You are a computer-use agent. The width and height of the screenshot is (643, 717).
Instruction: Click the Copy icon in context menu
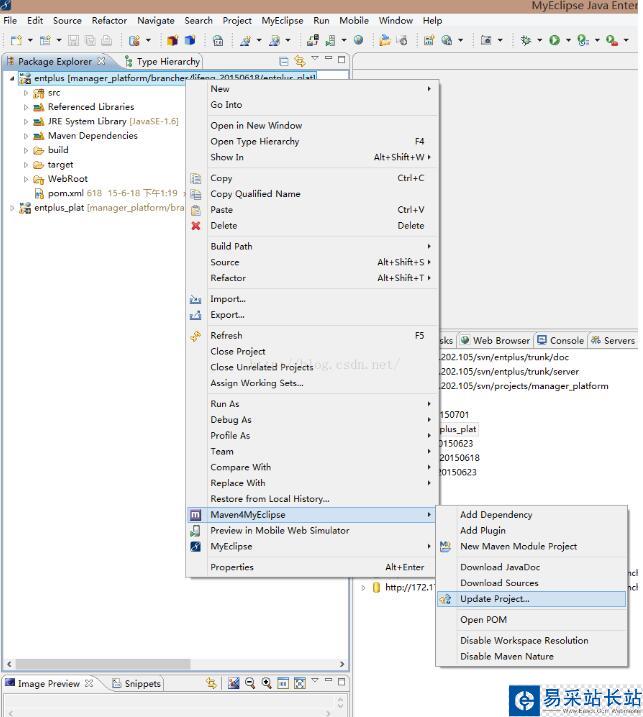tap(195, 178)
